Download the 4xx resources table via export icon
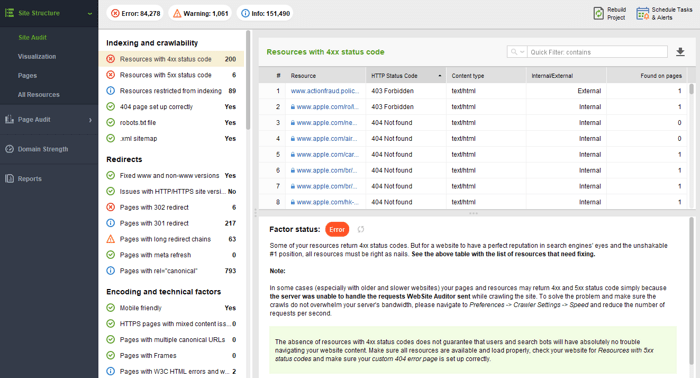 point(680,52)
